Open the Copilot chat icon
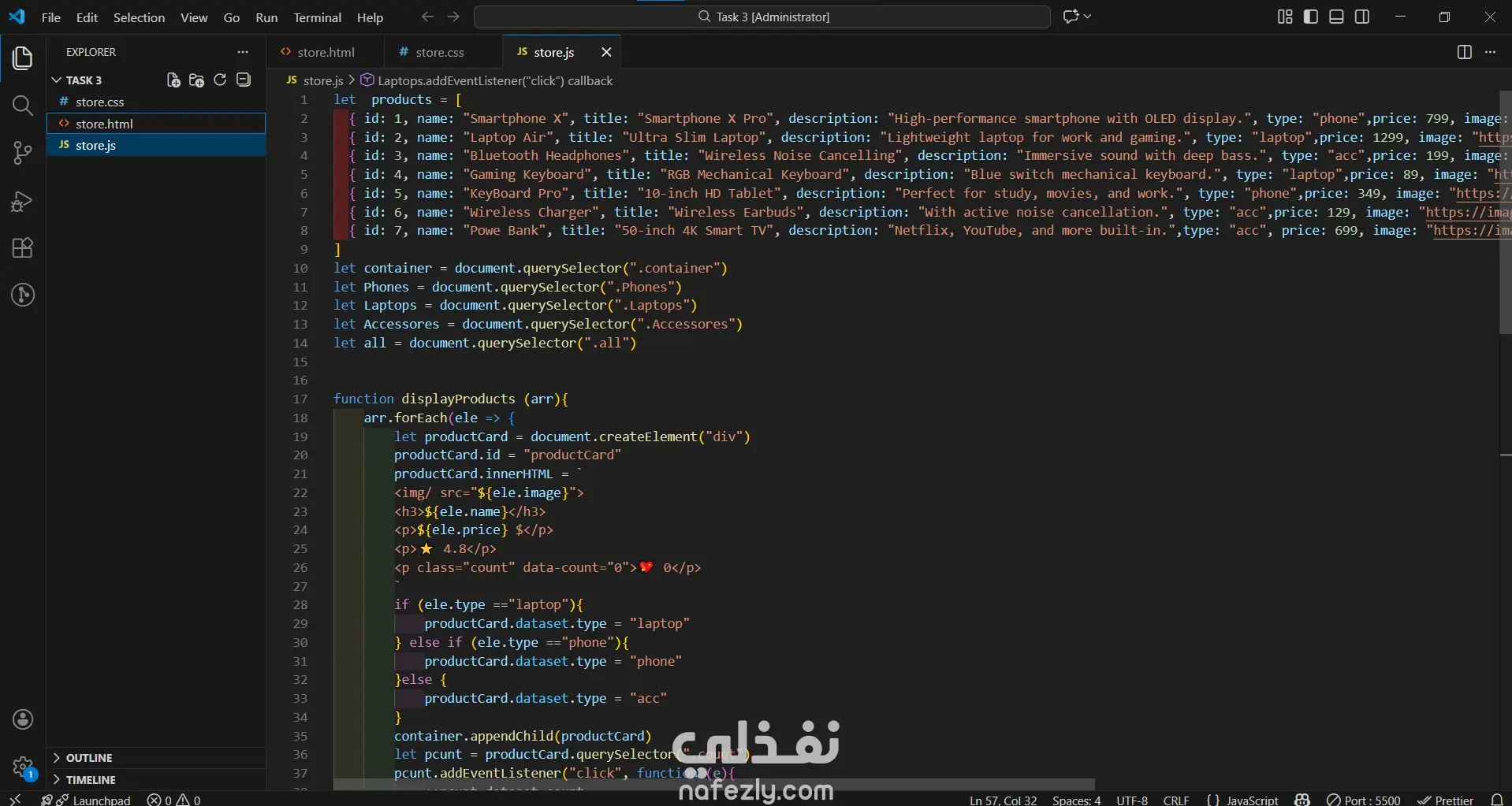 pos(1071,17)
